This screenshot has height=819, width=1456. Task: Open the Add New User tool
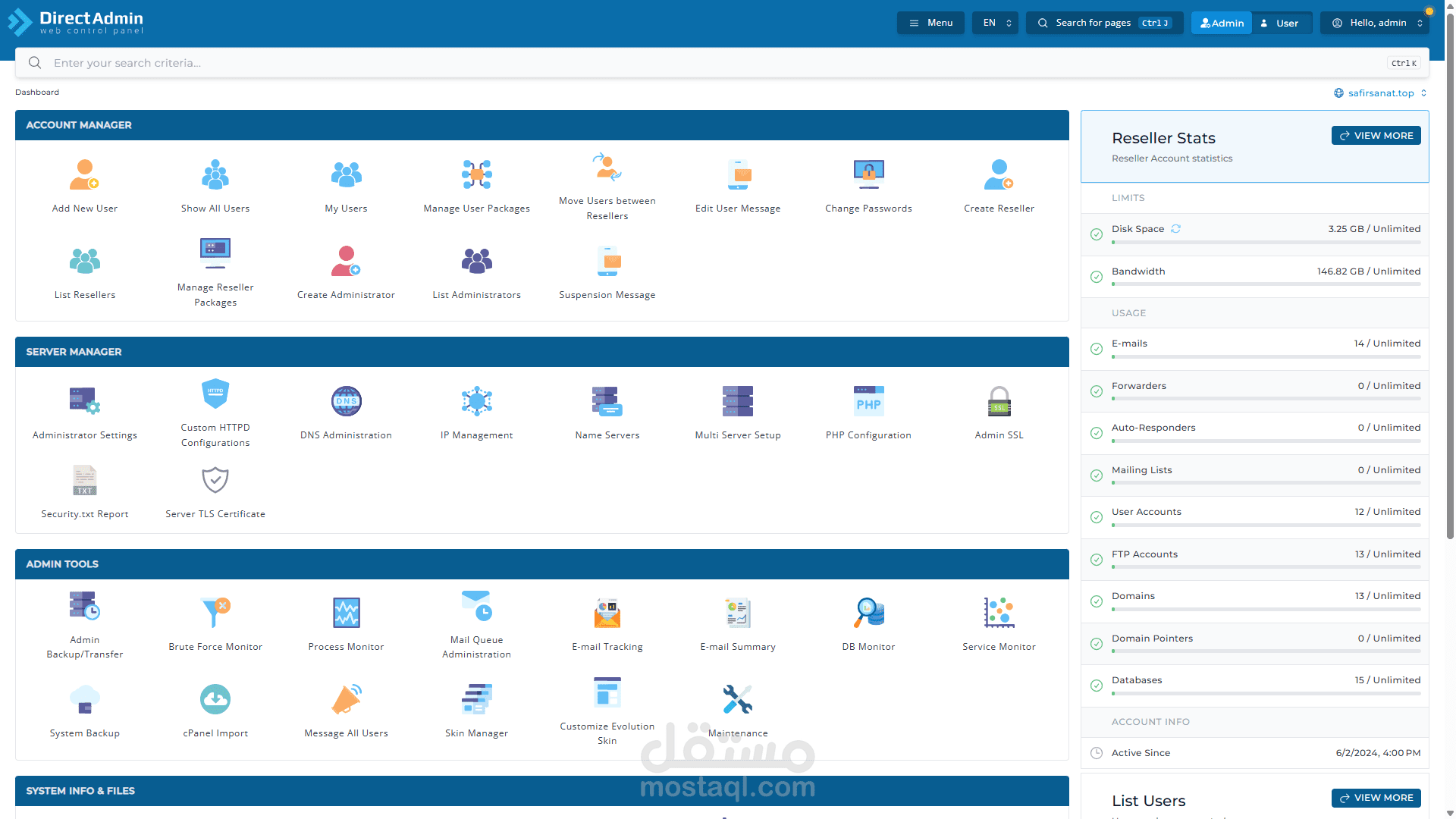click(x=84, y=182)
